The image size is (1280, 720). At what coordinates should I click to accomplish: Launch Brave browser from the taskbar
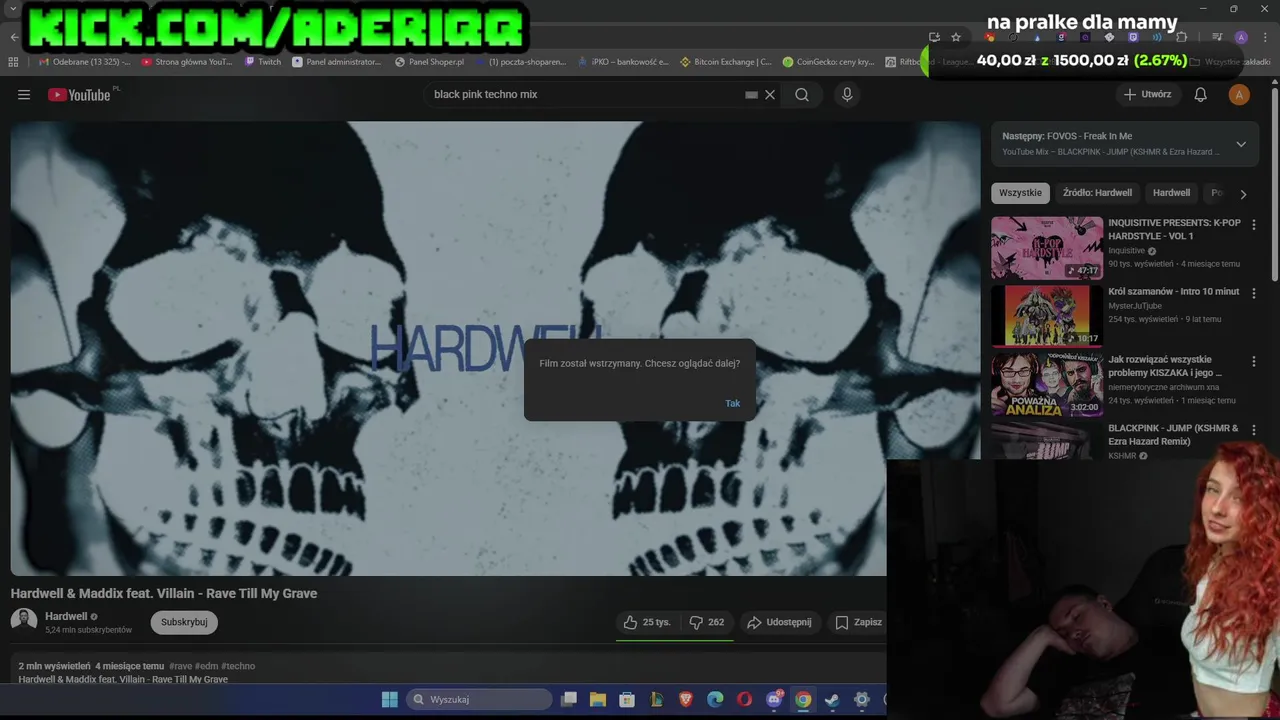point(686,699)
